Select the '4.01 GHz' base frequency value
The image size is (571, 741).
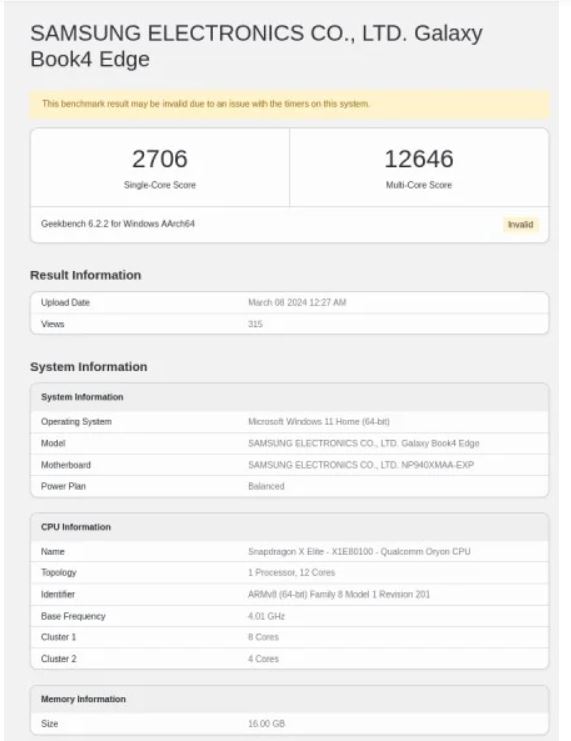pos(266,616)
